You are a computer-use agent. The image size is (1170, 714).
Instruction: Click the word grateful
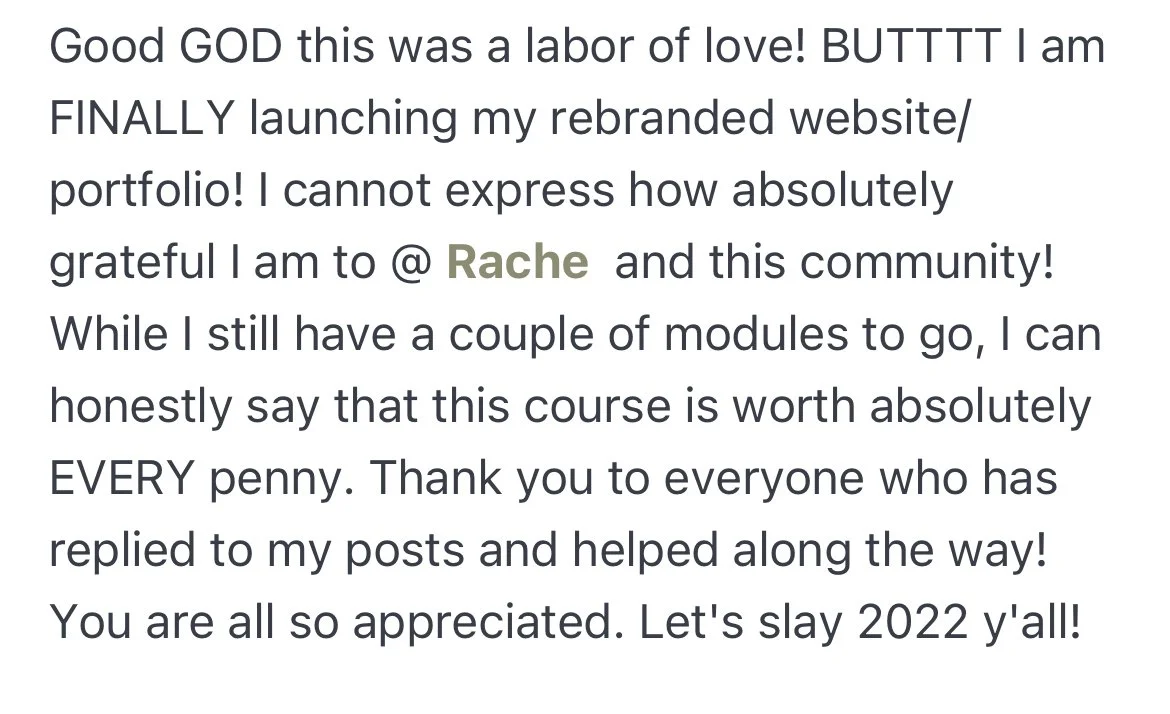(133, 263)
